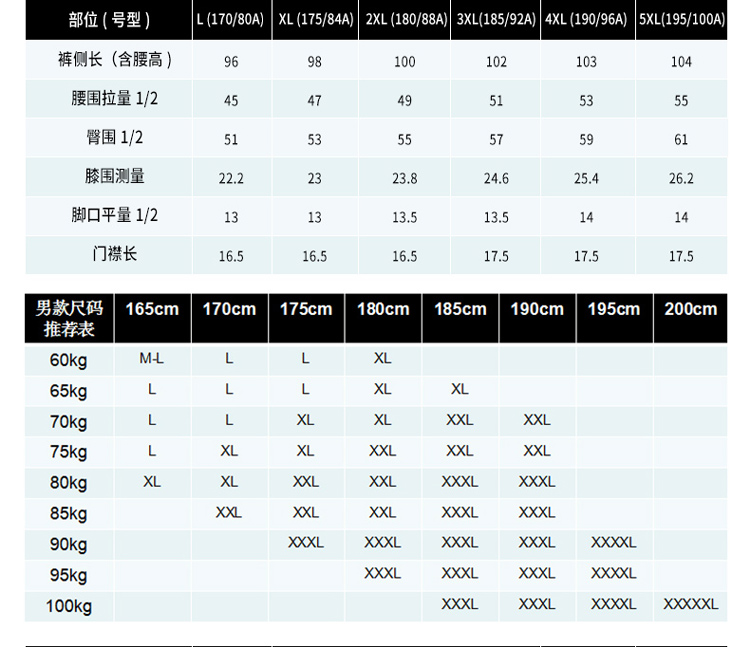Select the XXXXL cell in the 90kg row

point(613,542)
